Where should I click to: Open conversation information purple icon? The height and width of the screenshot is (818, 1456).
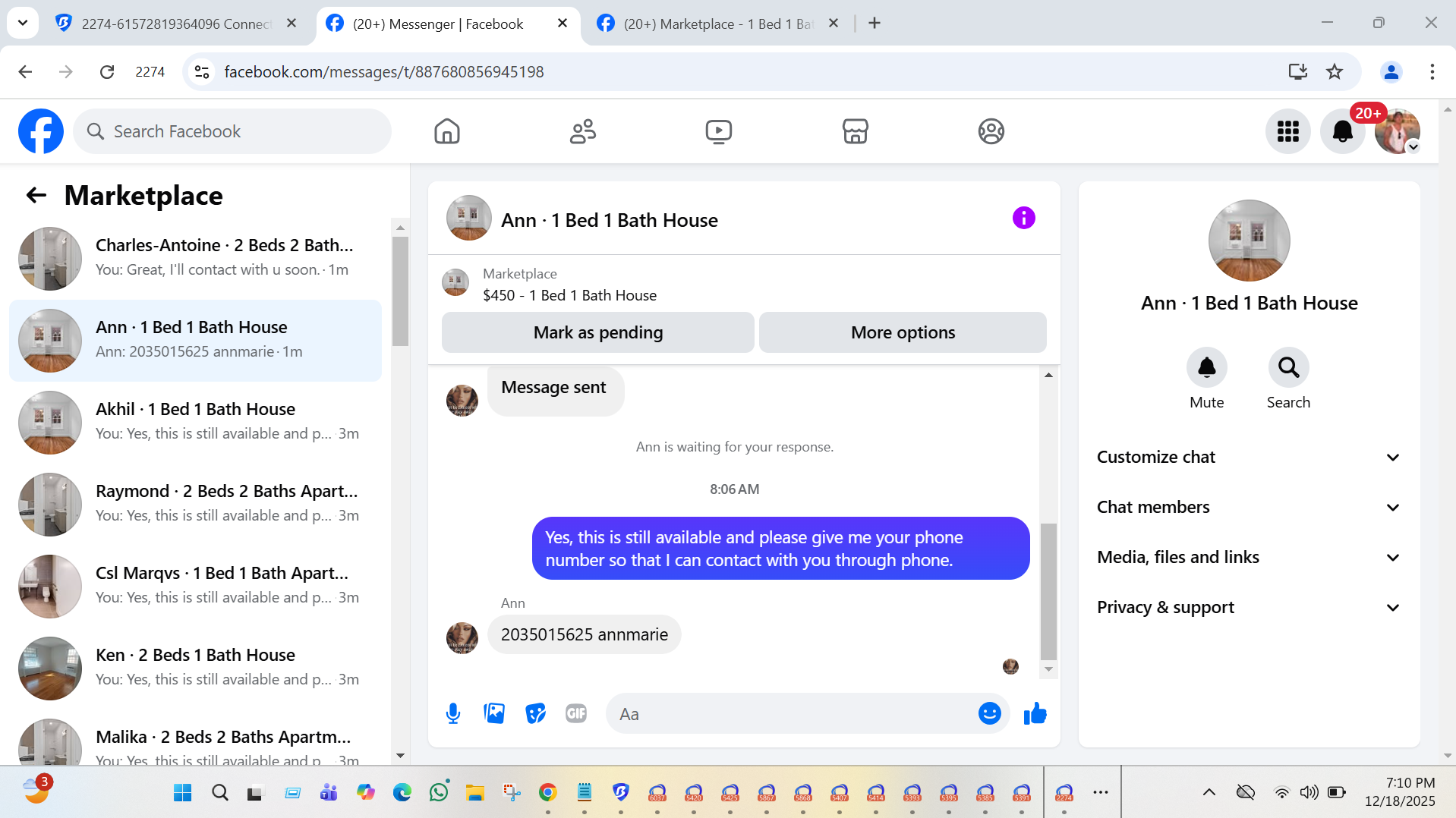[x=1024, y=219]
